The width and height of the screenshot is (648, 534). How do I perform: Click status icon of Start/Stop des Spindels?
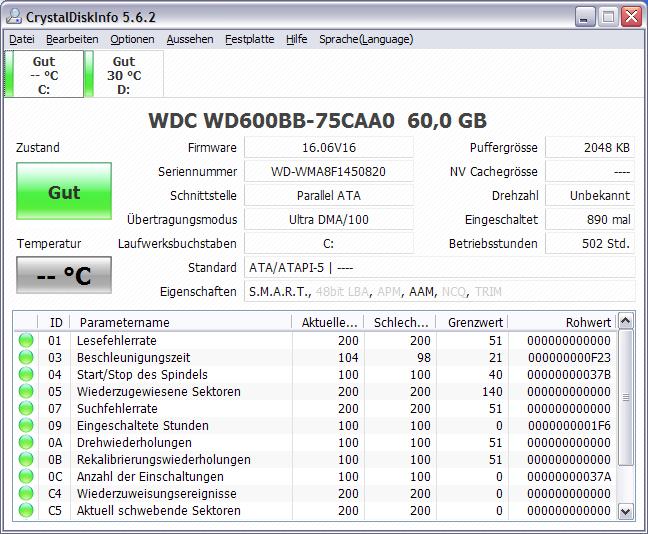26,374
